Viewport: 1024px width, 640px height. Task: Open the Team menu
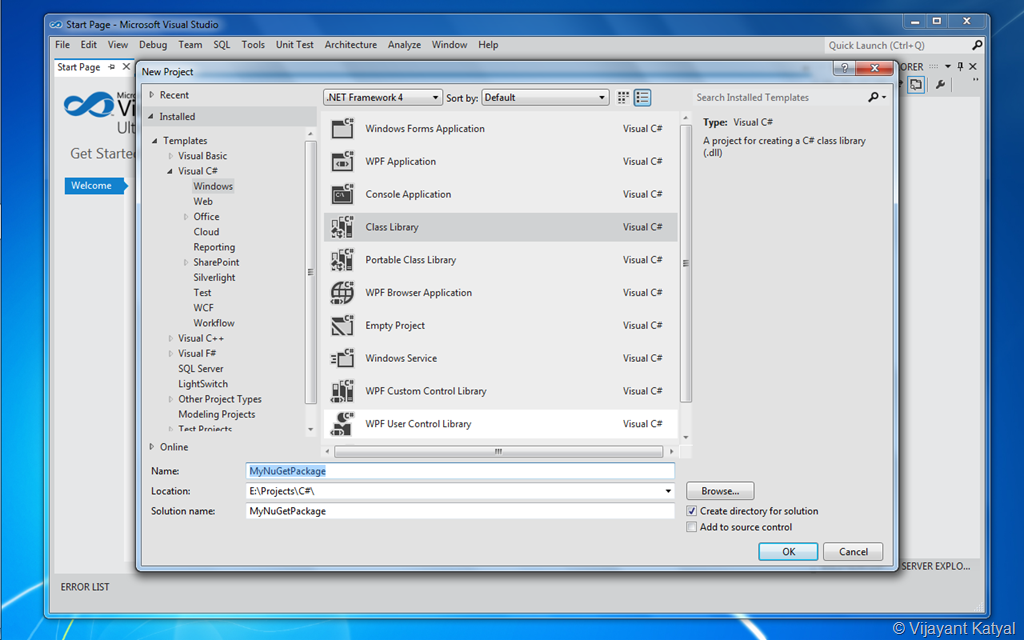(190, 45)
